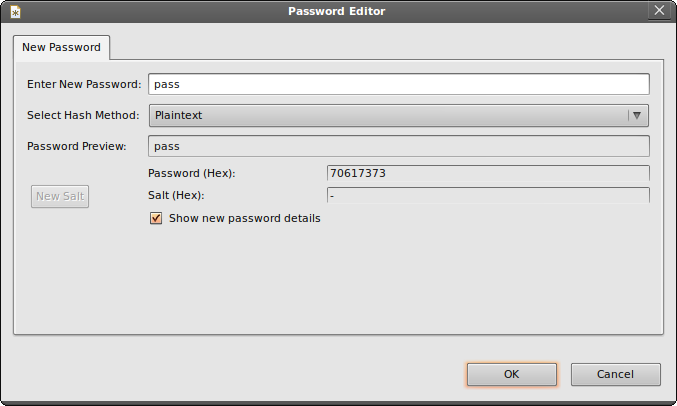
Task: Click the hash method dropdown arrow
Action: [x=637, y=115]
